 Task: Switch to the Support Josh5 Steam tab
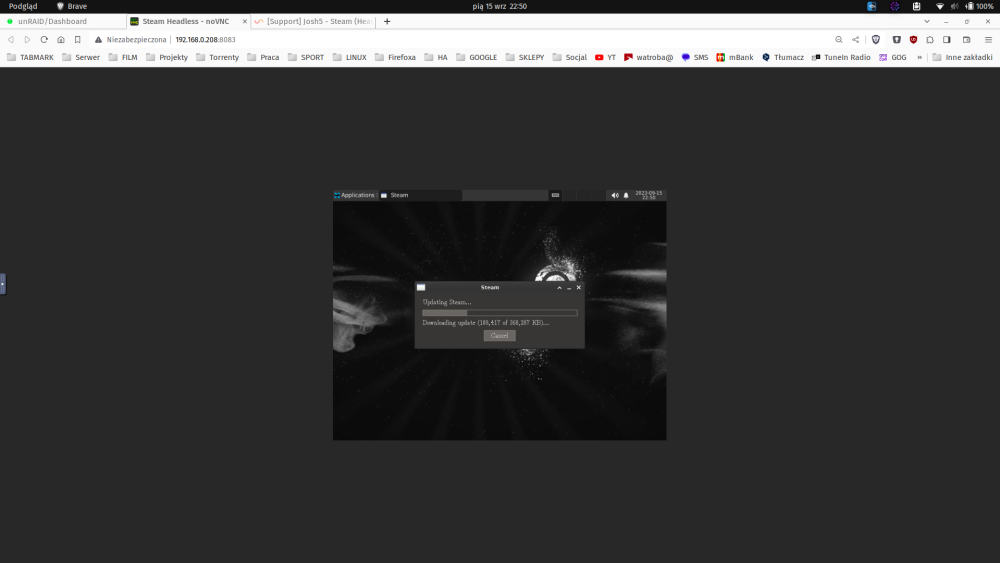tap(313, 21)
